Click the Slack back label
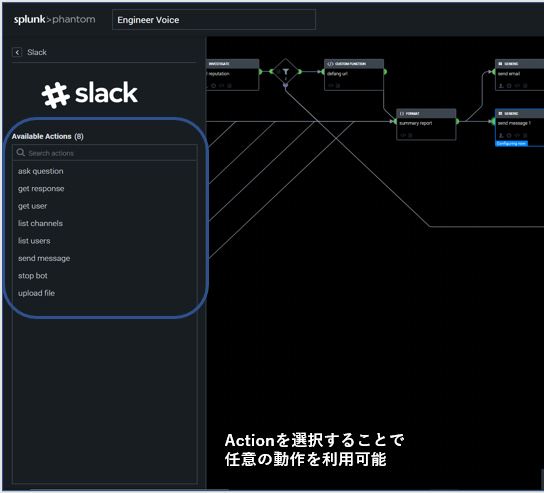 coord(37,52)
